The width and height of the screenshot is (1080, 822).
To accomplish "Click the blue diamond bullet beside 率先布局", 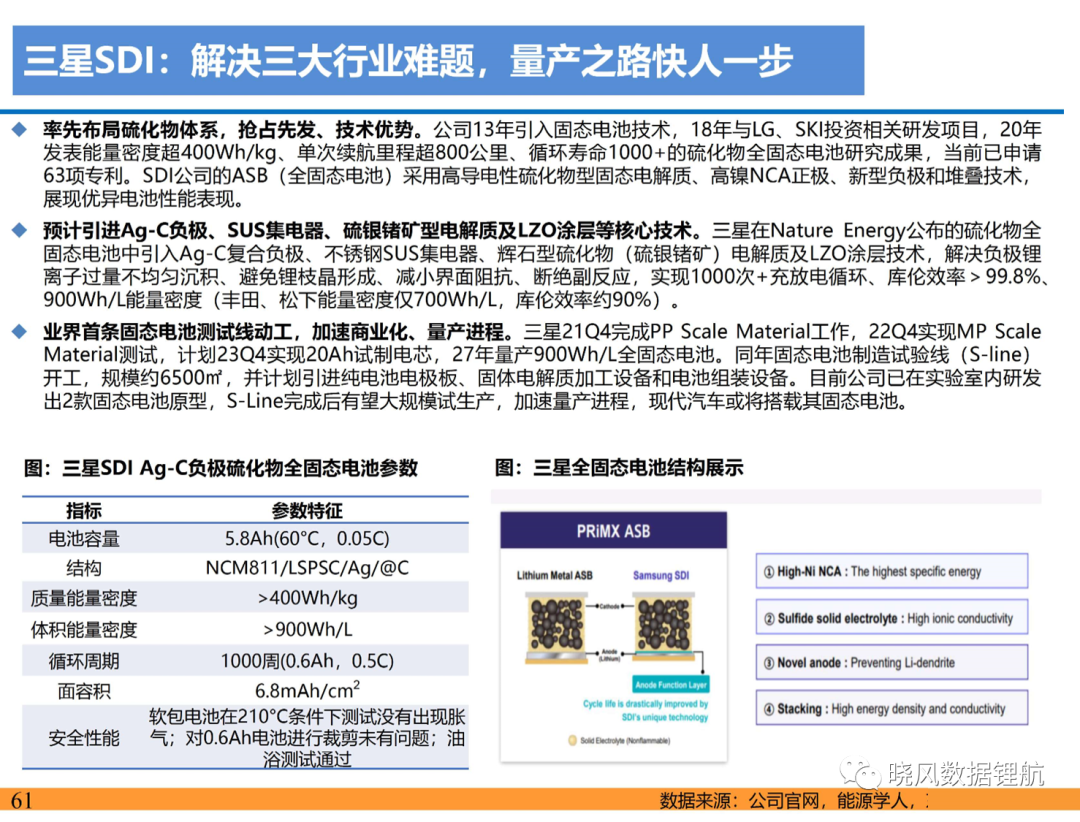I will (20, 129).
